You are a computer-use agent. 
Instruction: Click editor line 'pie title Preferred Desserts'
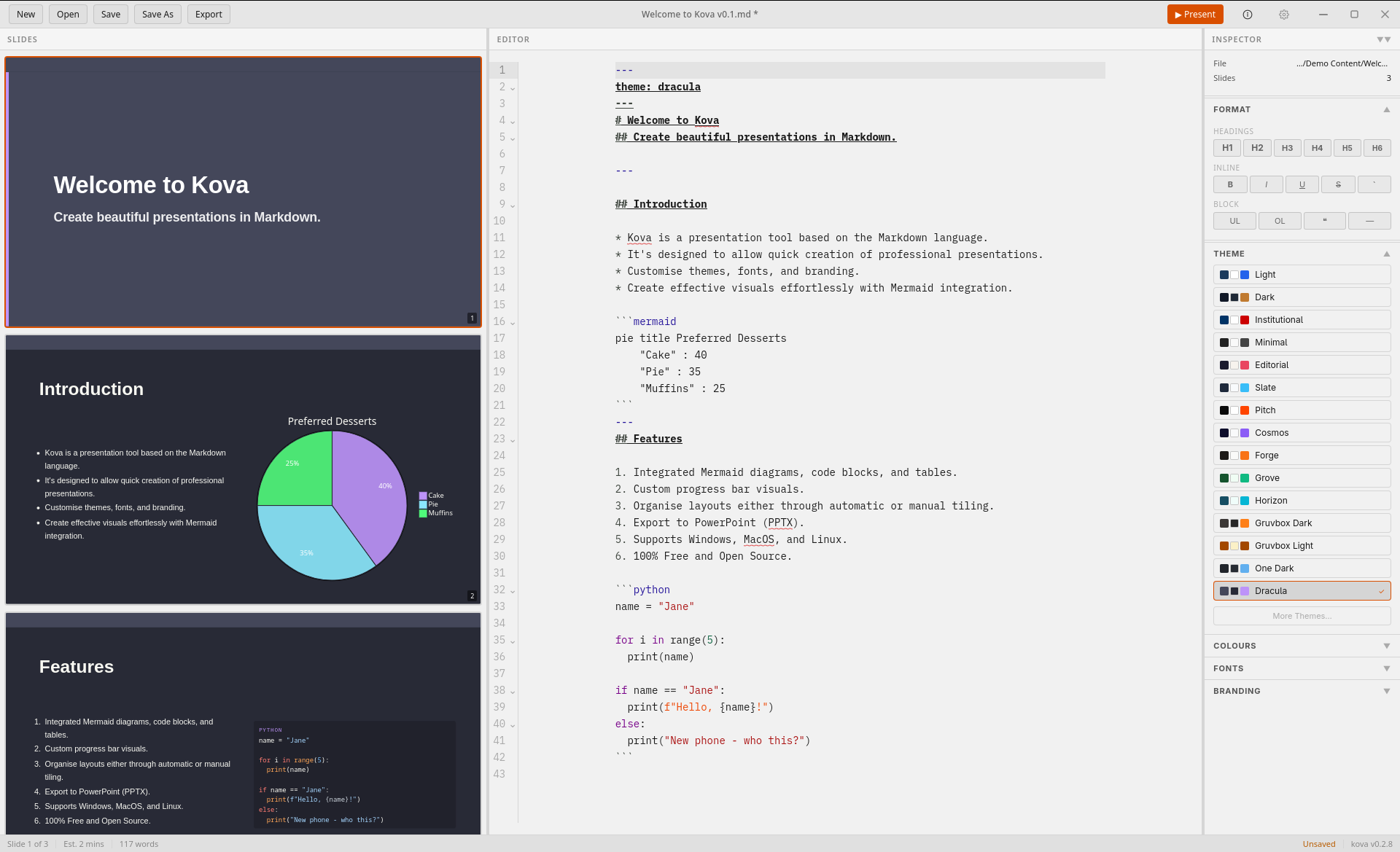pos(700,338)
